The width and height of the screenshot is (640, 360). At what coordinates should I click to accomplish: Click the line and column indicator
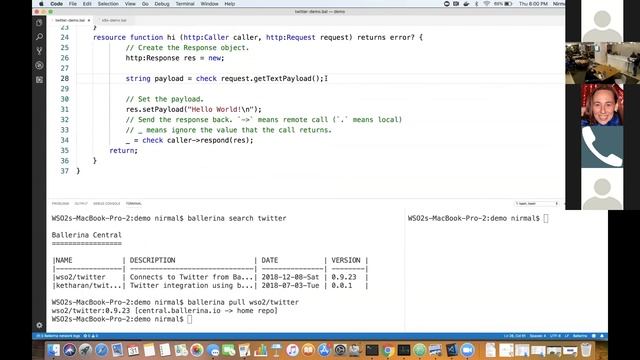pos(515,336)
